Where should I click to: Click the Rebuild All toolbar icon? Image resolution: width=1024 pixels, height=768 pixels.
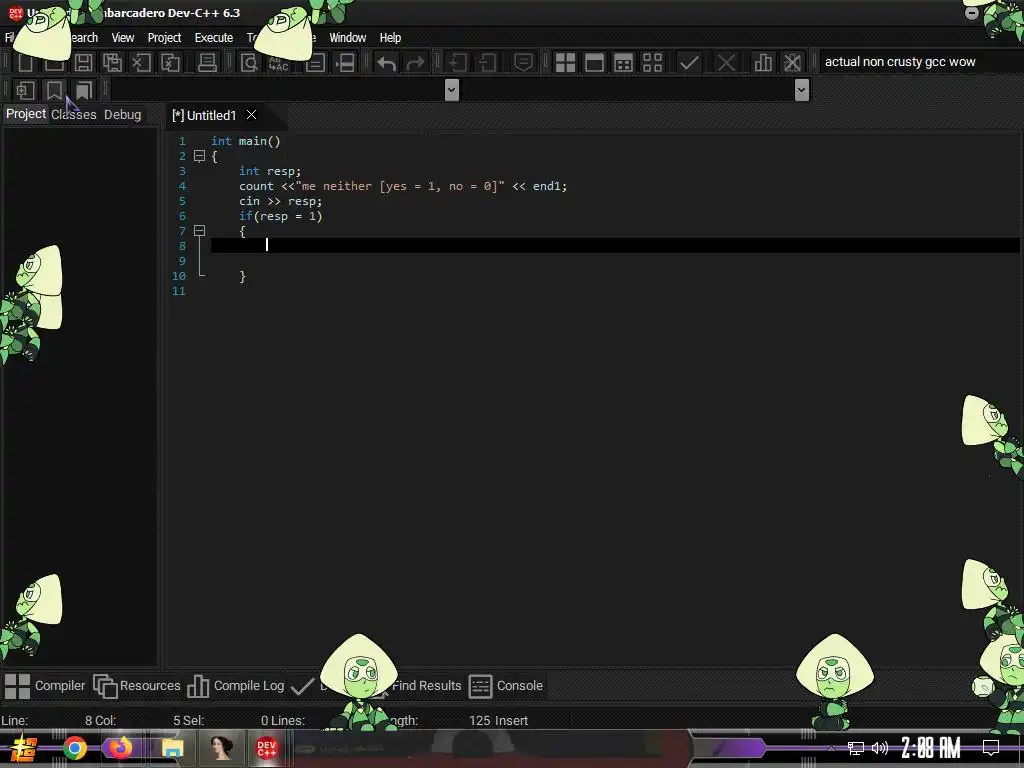pos(652,63)
